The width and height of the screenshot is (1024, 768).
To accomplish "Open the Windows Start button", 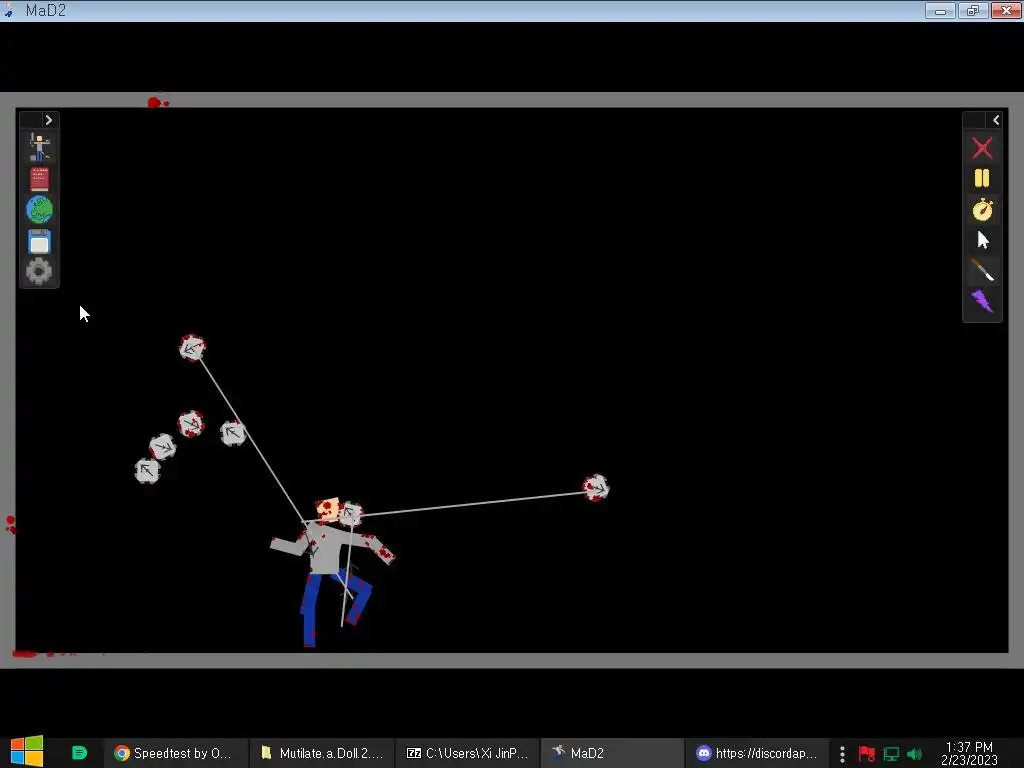I will (27, 752).
